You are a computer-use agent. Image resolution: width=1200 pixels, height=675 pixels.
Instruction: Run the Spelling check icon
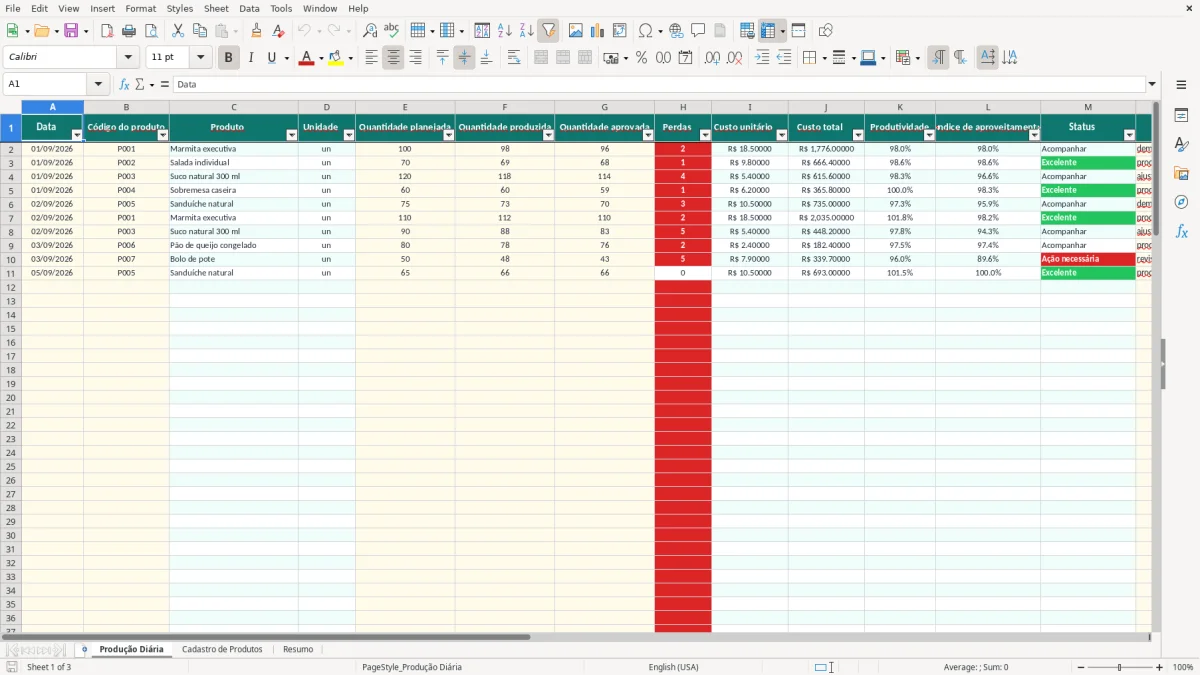pos(392,31)
